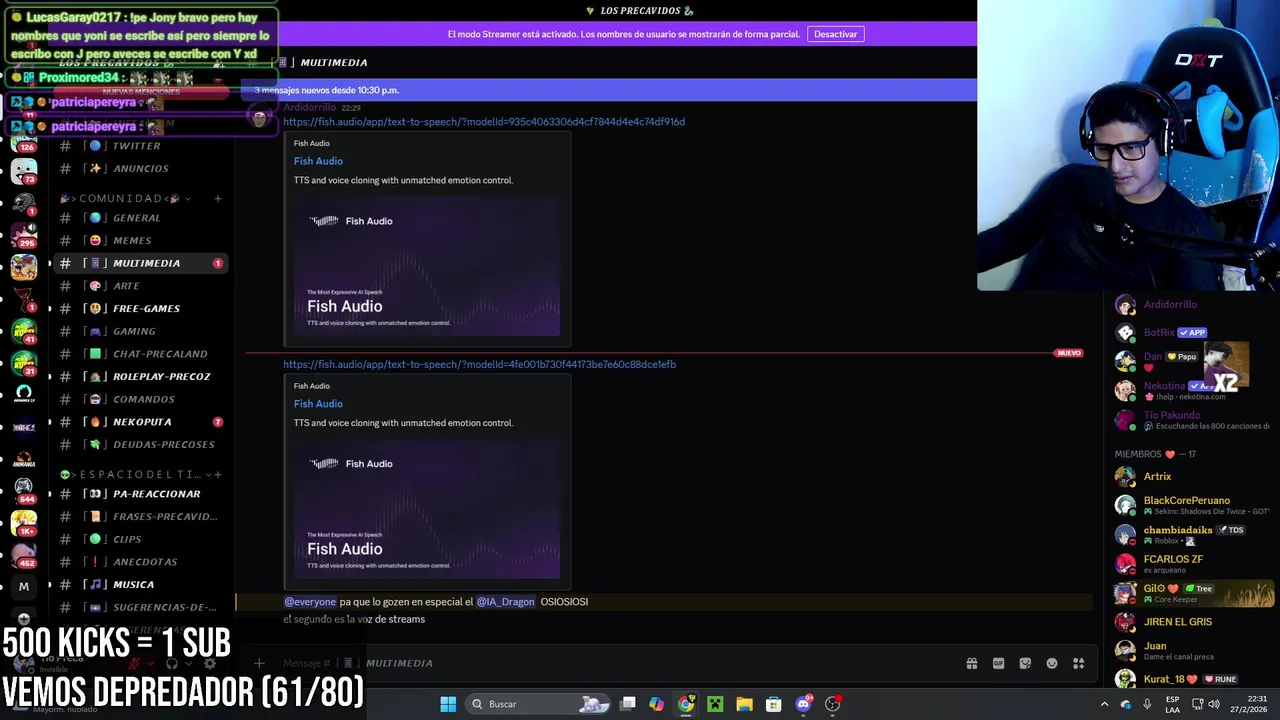Focus the 'Mensaje # MULTIMEDIA' input box

tap(600, 663)
